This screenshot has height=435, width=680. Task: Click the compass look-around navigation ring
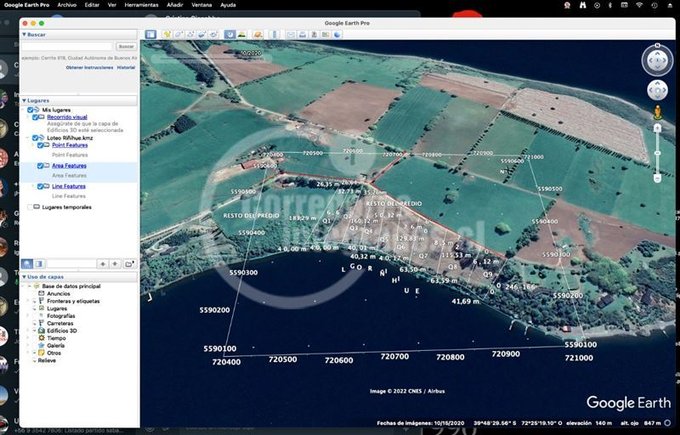(x=657, y=60)
